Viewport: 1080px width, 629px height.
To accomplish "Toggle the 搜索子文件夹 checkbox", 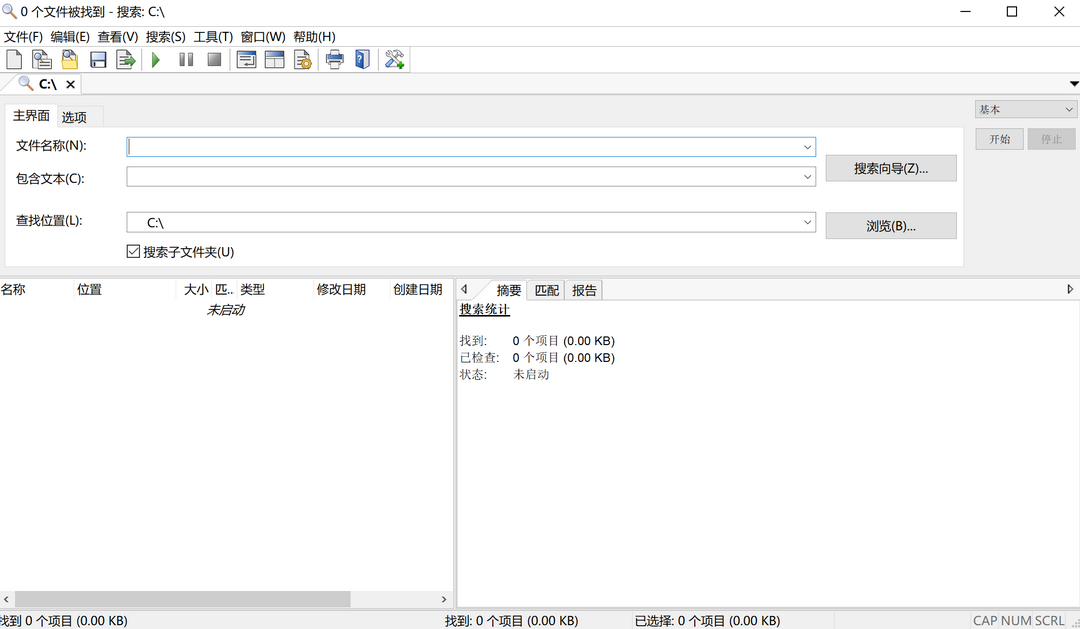I will pyautogui.click(x=133, y=252).
